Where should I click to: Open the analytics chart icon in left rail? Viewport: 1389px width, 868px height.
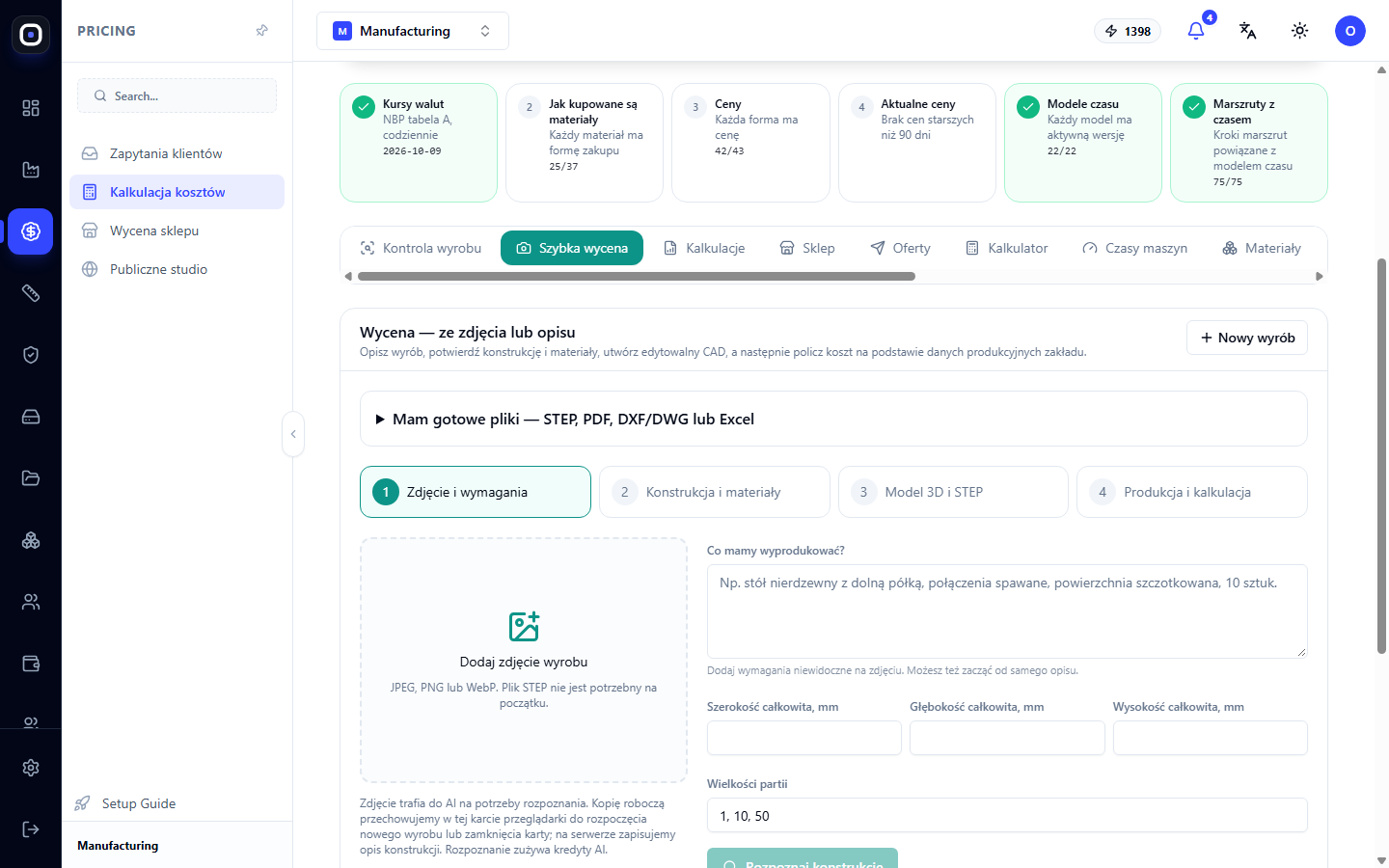click(x=31, y=170)
